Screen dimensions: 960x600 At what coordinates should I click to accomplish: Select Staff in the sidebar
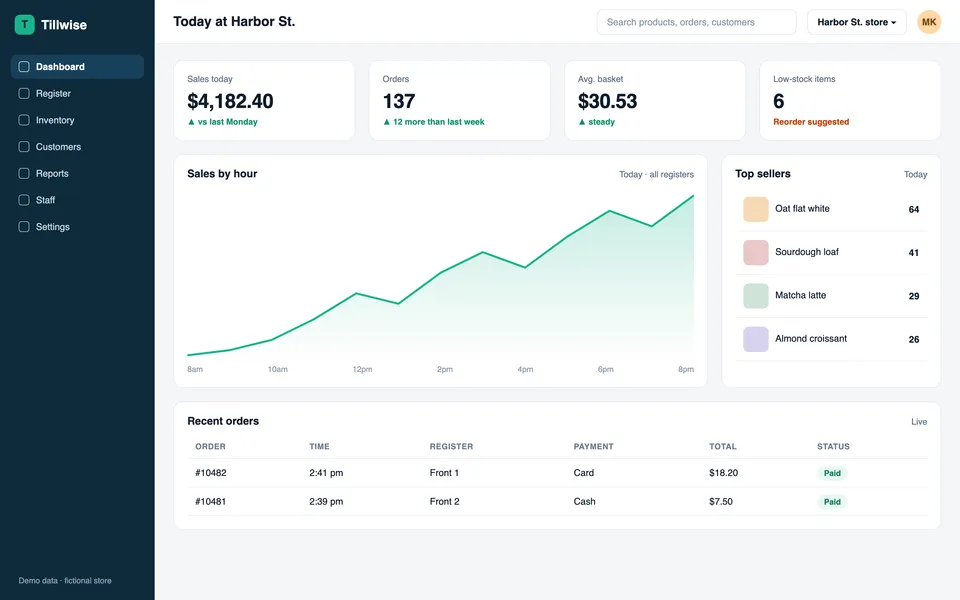[x=77, y=200]
